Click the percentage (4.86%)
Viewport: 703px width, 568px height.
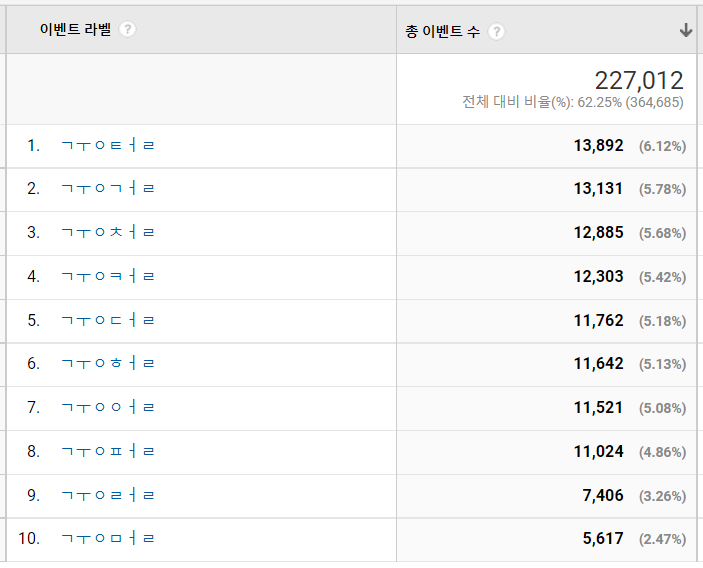[x=663, y=452]
